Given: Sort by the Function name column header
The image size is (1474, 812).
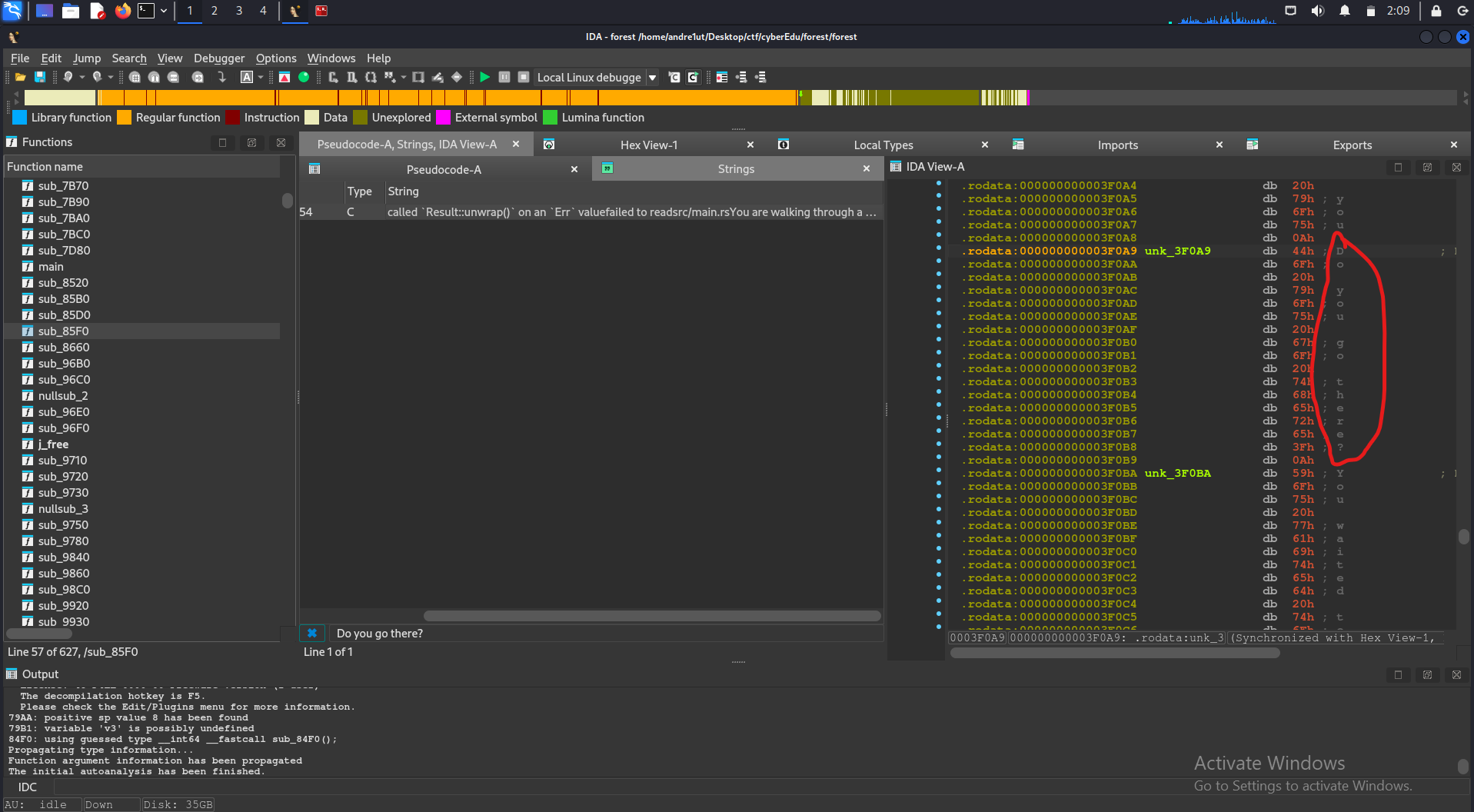Looking at the screenshot, I should (143, 166).
